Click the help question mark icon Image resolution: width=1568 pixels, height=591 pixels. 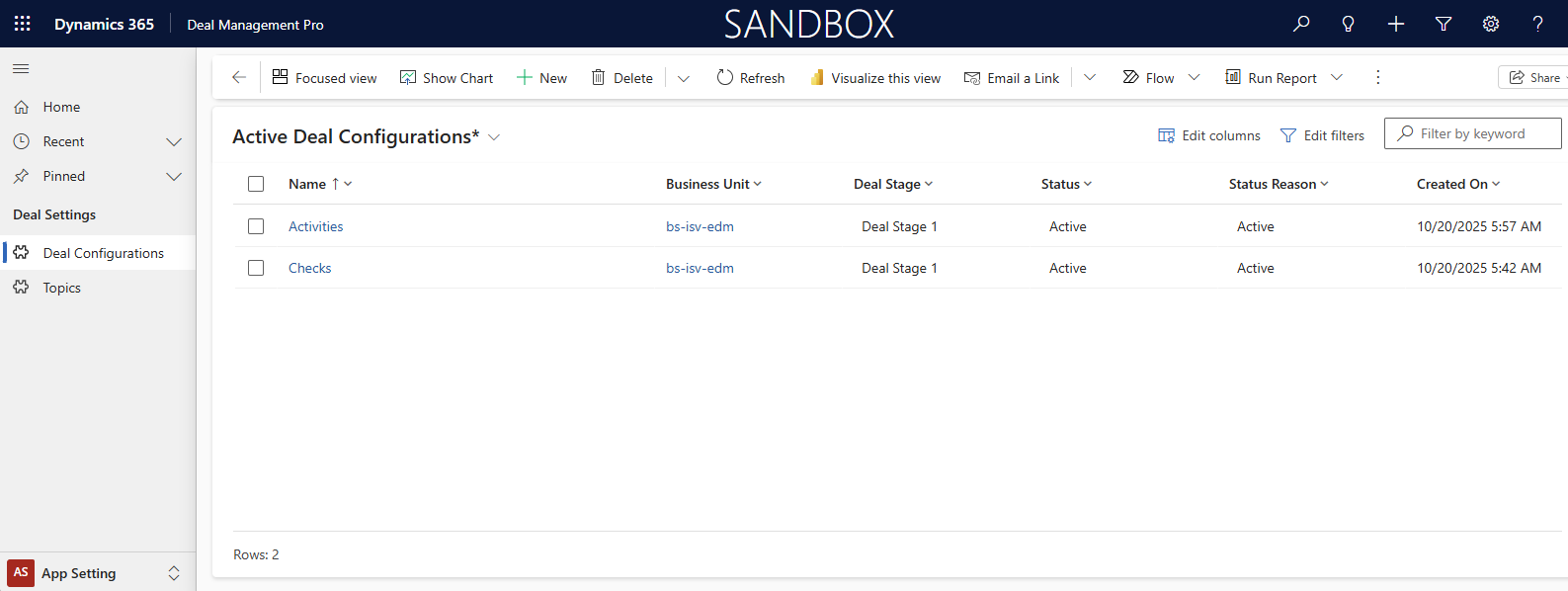(x=1537, y=24)
